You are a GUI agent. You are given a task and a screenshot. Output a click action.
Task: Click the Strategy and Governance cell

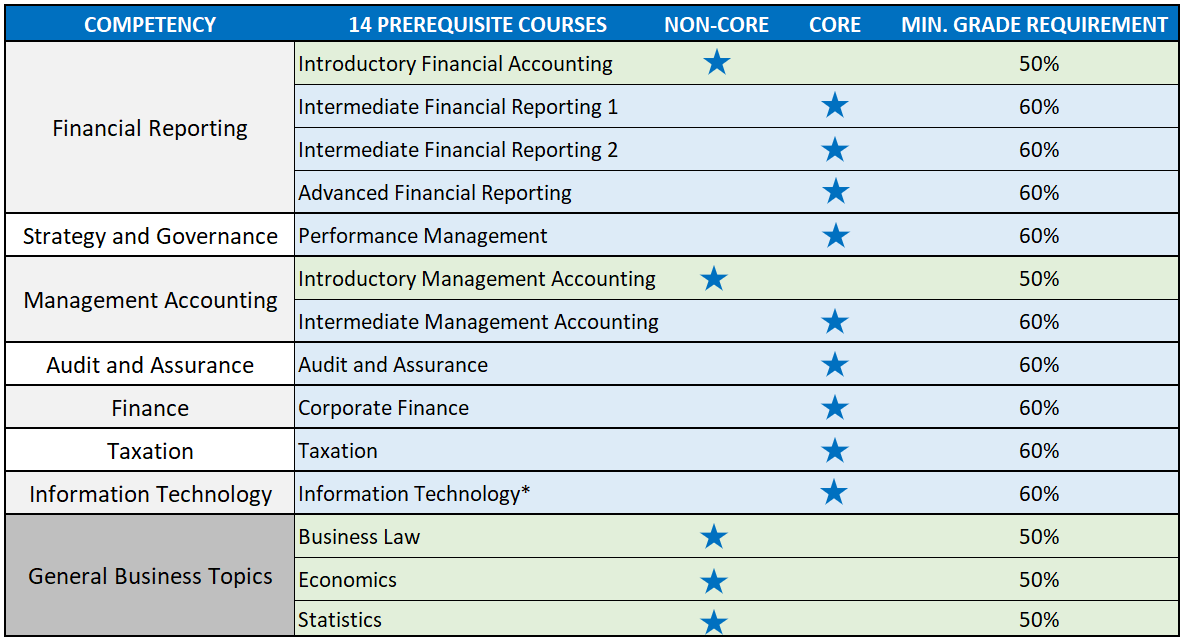(x=150, y=236)
